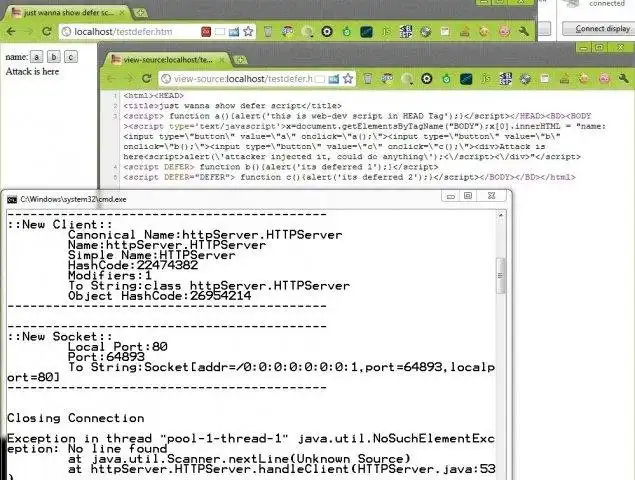Open the wrench menu in the view-source window
This screenshot has width=635, height=480.
[624, 79]
